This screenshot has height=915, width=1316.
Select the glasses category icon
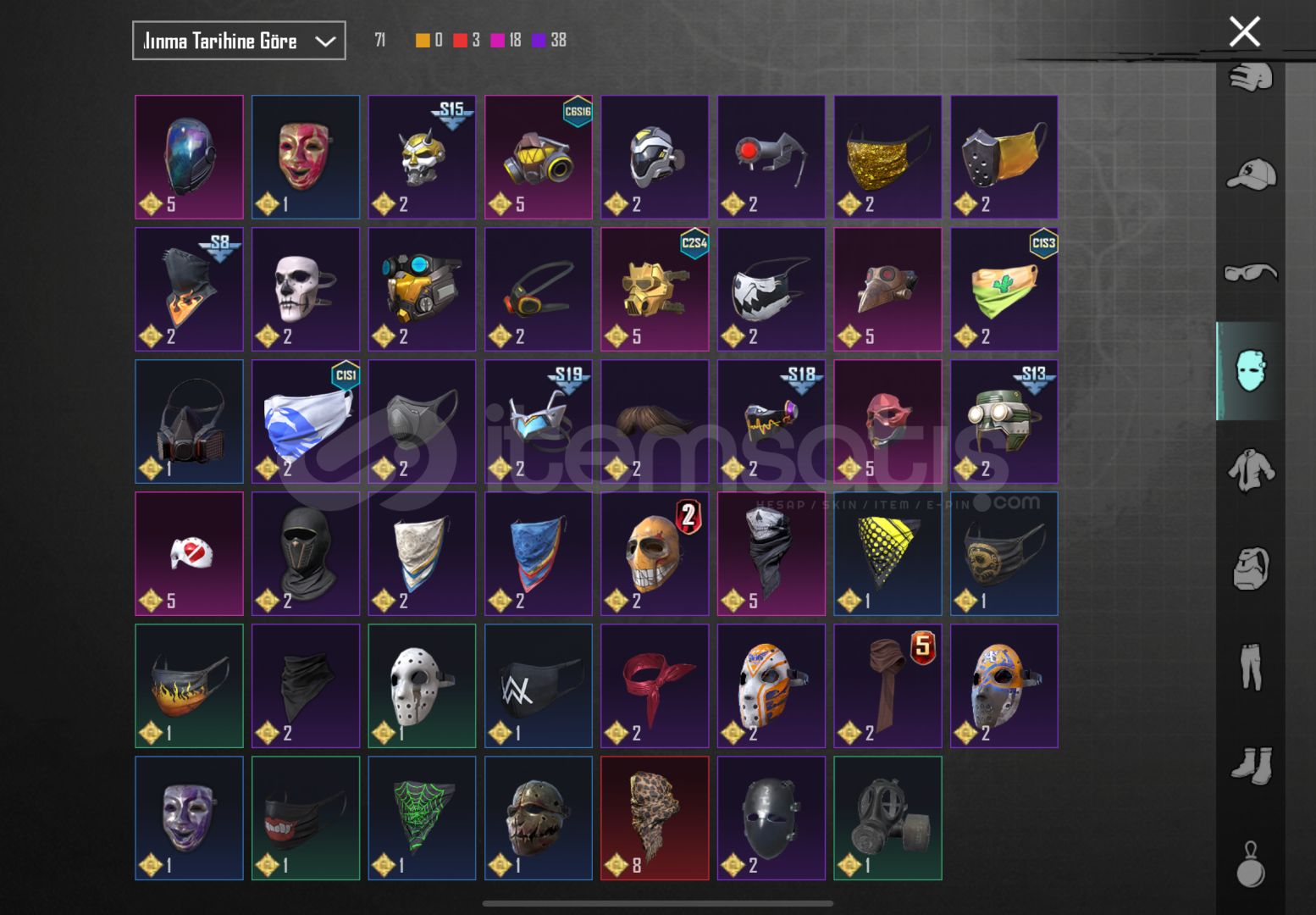pos(1251,272)
